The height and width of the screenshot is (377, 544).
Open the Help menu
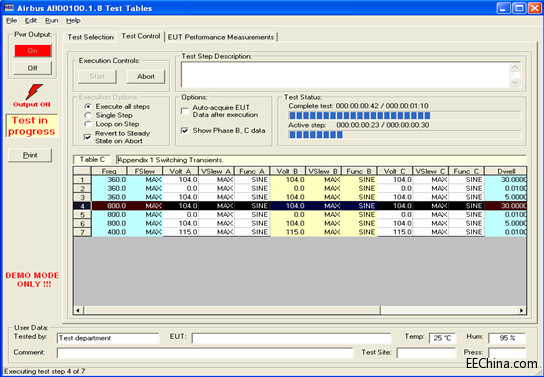tap(73, 20)
